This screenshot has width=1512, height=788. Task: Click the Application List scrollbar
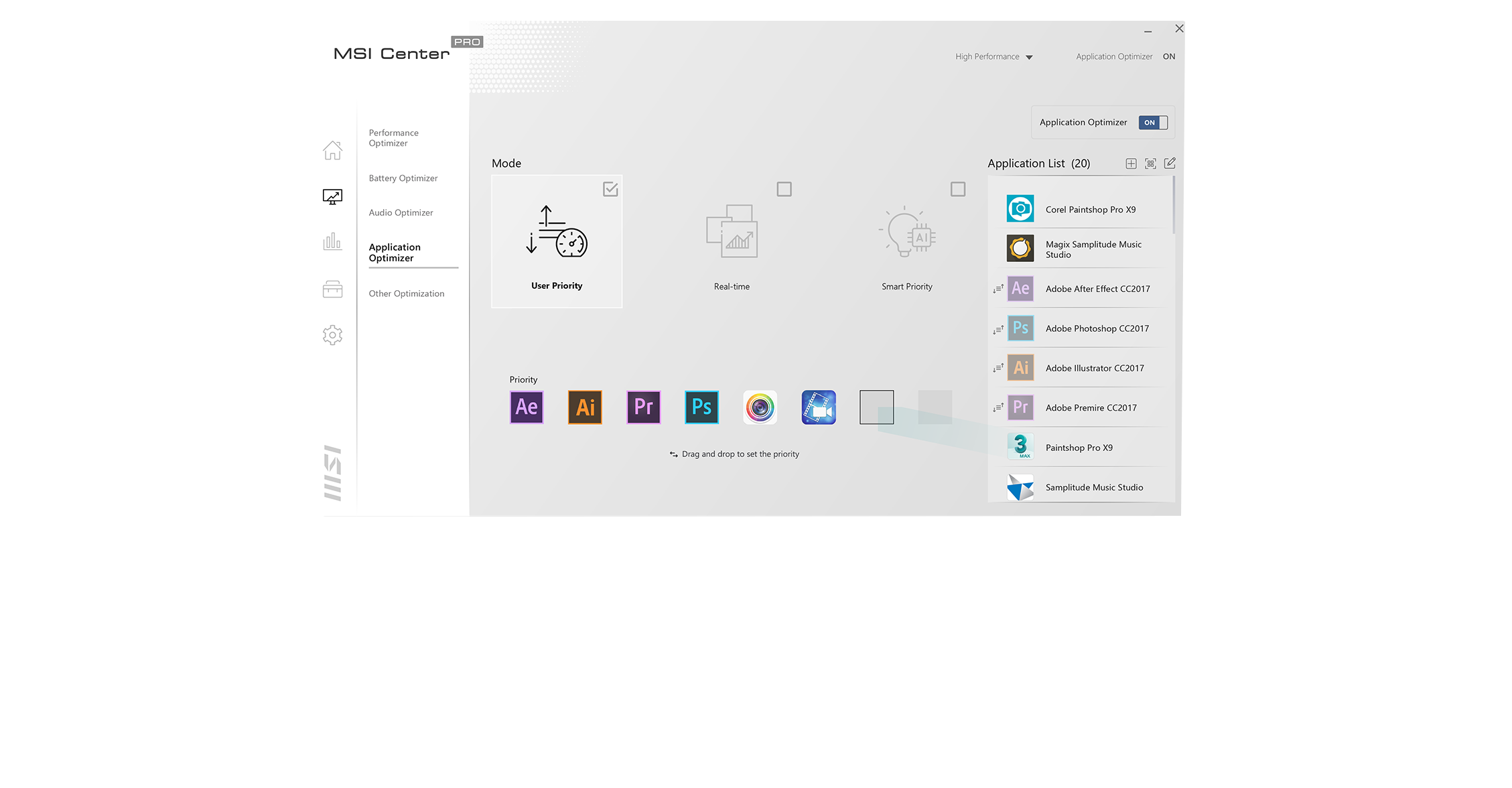click(1174, 204)
